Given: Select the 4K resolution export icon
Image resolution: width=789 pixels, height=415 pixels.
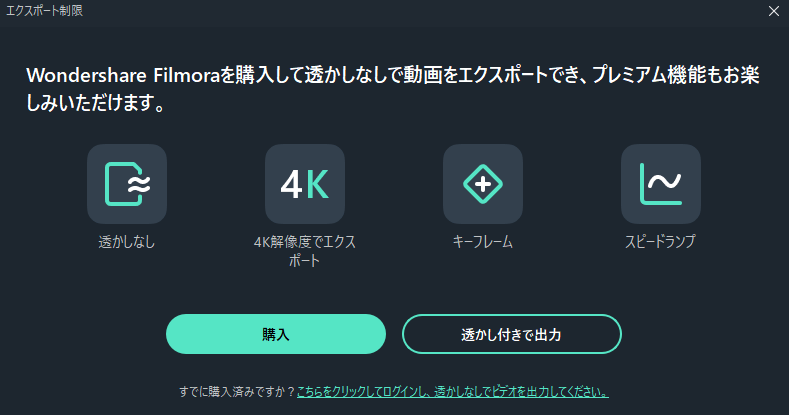Looking at the screenshot, I should tap(304, 184).
